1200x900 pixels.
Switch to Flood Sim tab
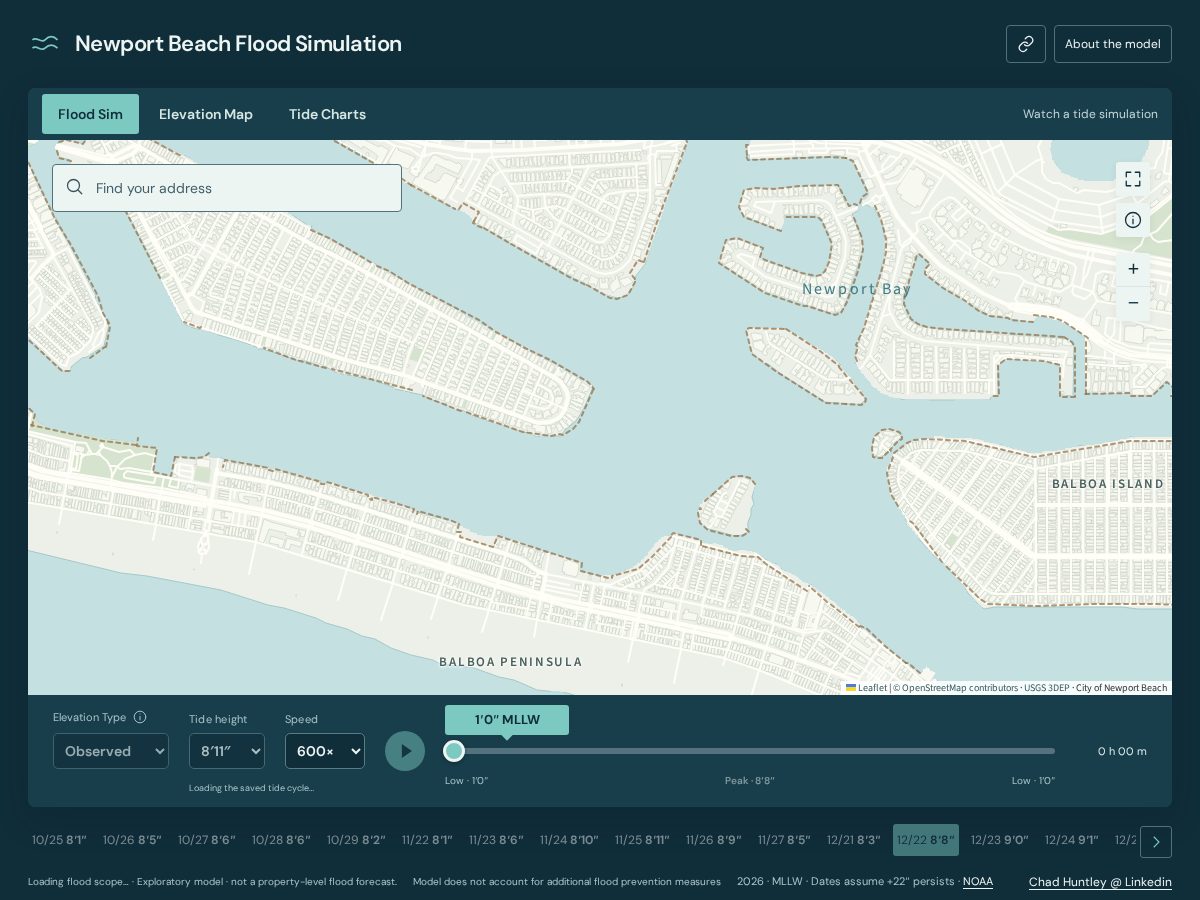tap(90, 114)
